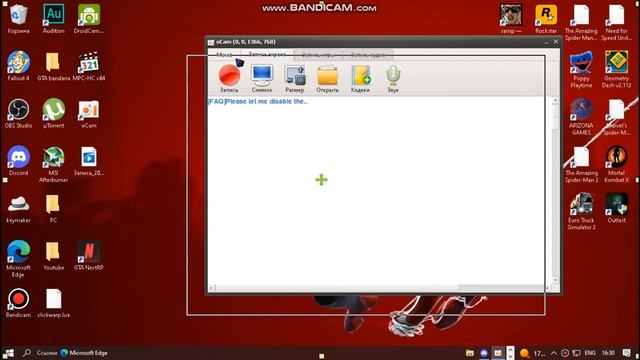
Task: Switch to Discord in the taskbar
Action: point(484,353)
